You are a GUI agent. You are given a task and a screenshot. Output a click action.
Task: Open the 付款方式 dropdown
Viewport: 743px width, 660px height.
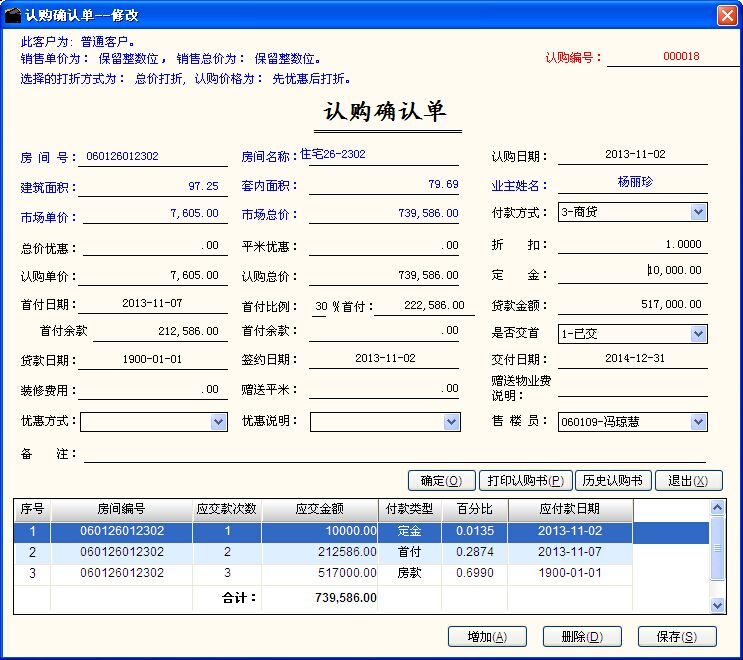coord(699,212)
